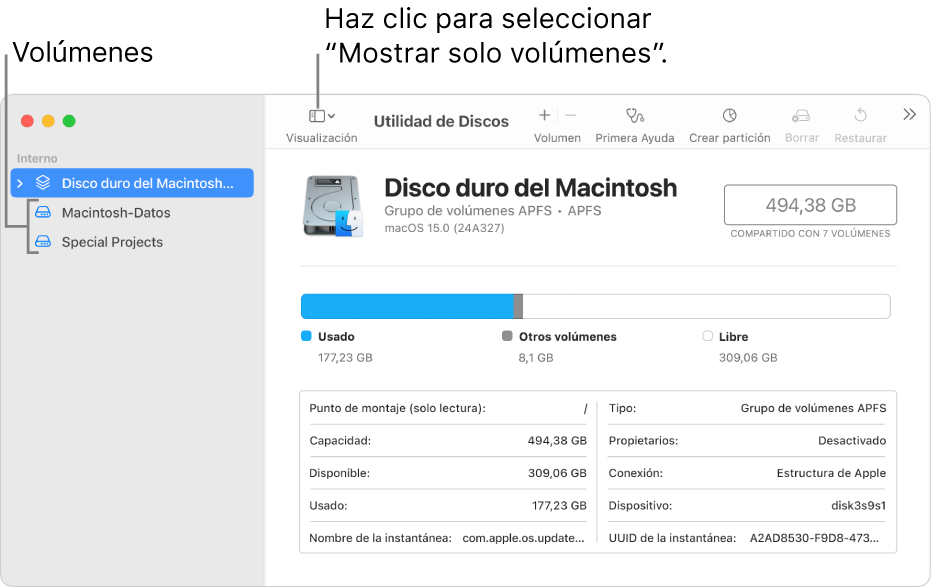Click com.apple.os.update snapshot name

[x=524, y=538]
